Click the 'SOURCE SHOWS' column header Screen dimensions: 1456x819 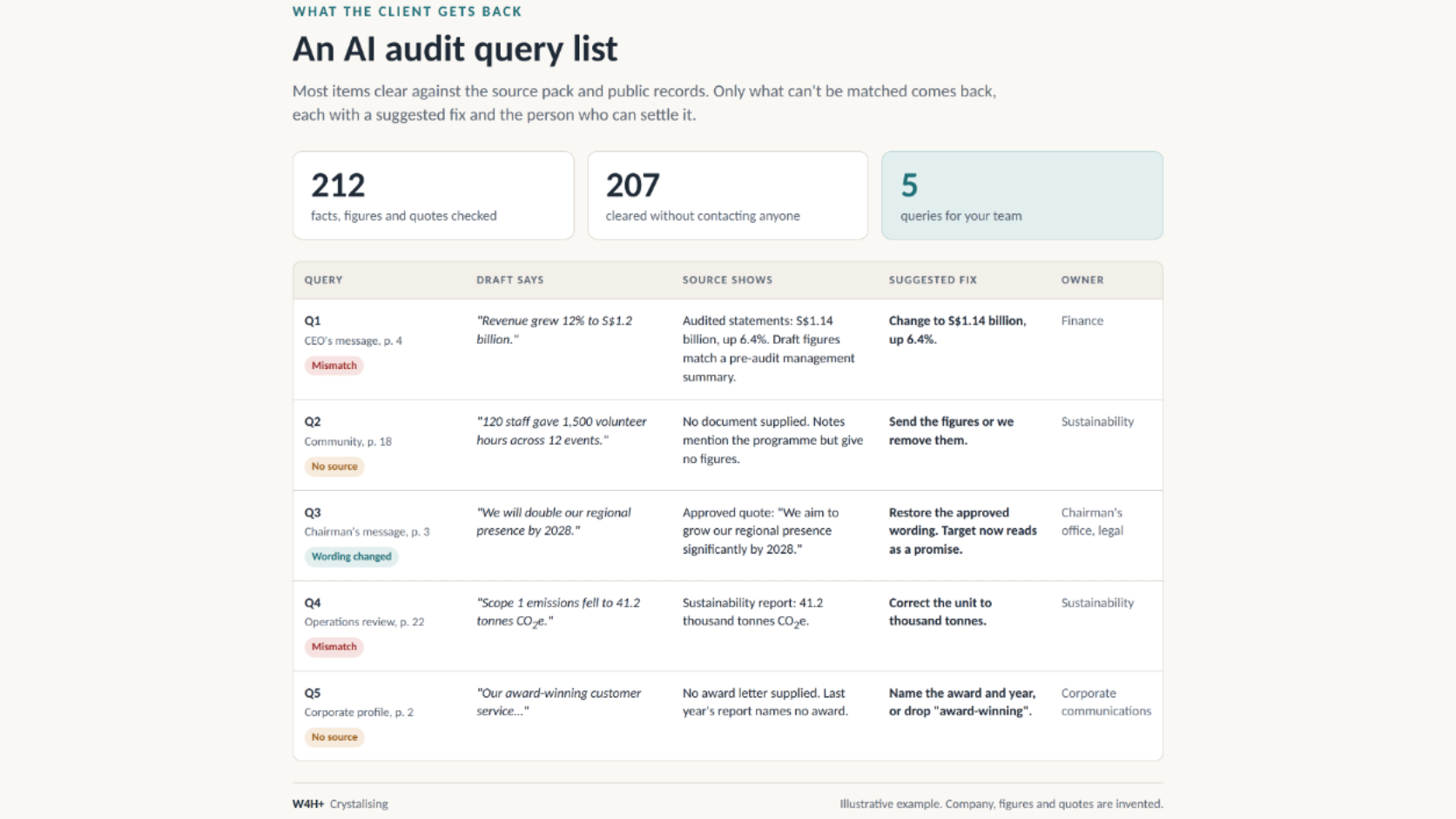click(727, 280)
